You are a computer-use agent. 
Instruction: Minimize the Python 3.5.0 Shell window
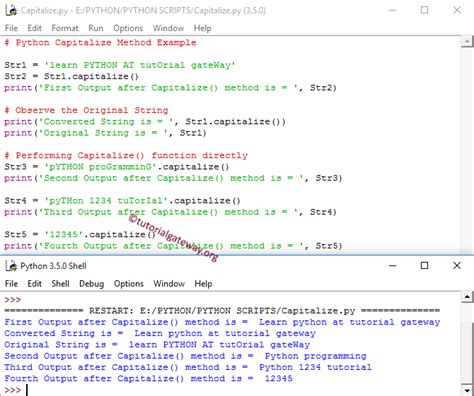tap(393, 266)
